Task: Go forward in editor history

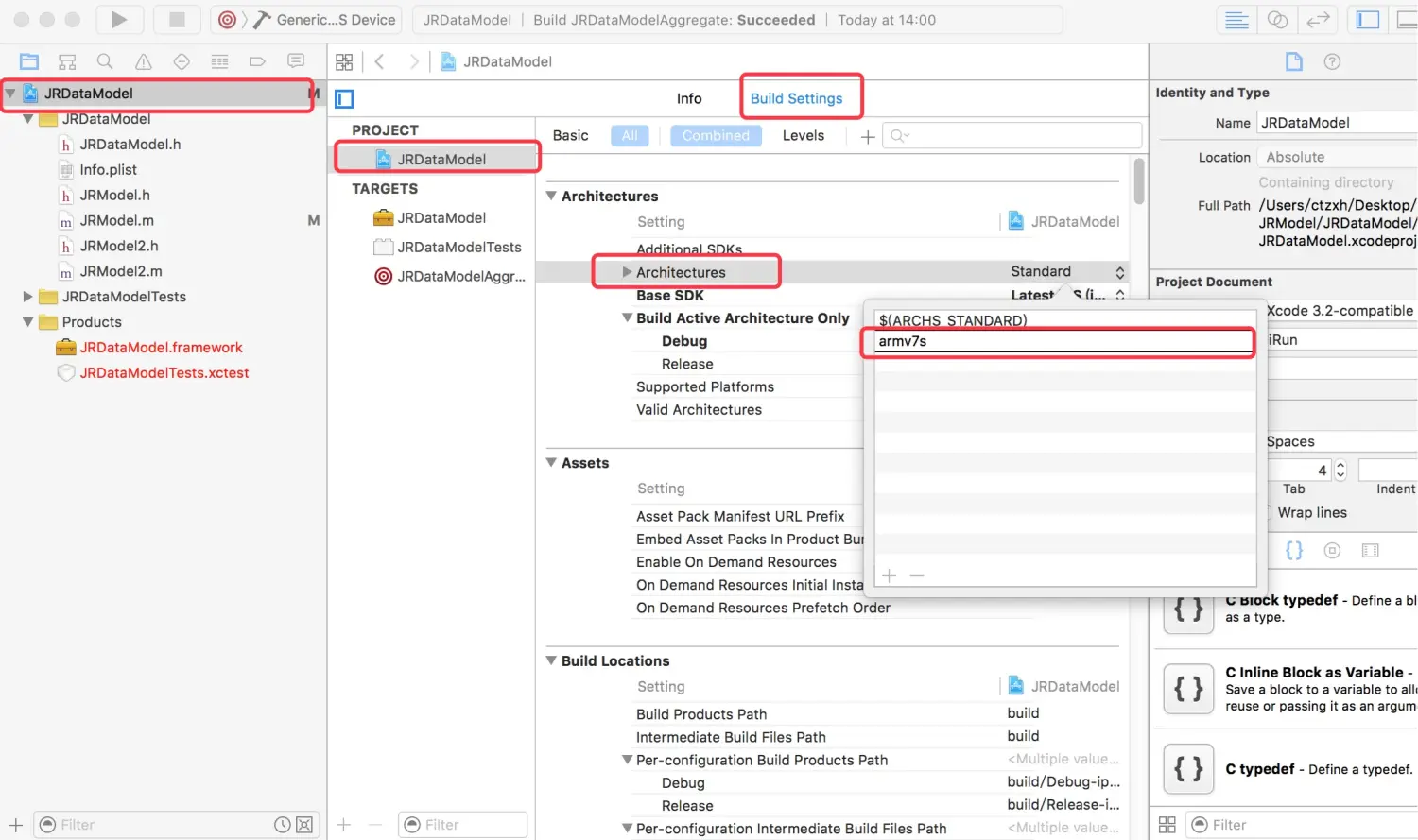Action: (x=413, y=61)
